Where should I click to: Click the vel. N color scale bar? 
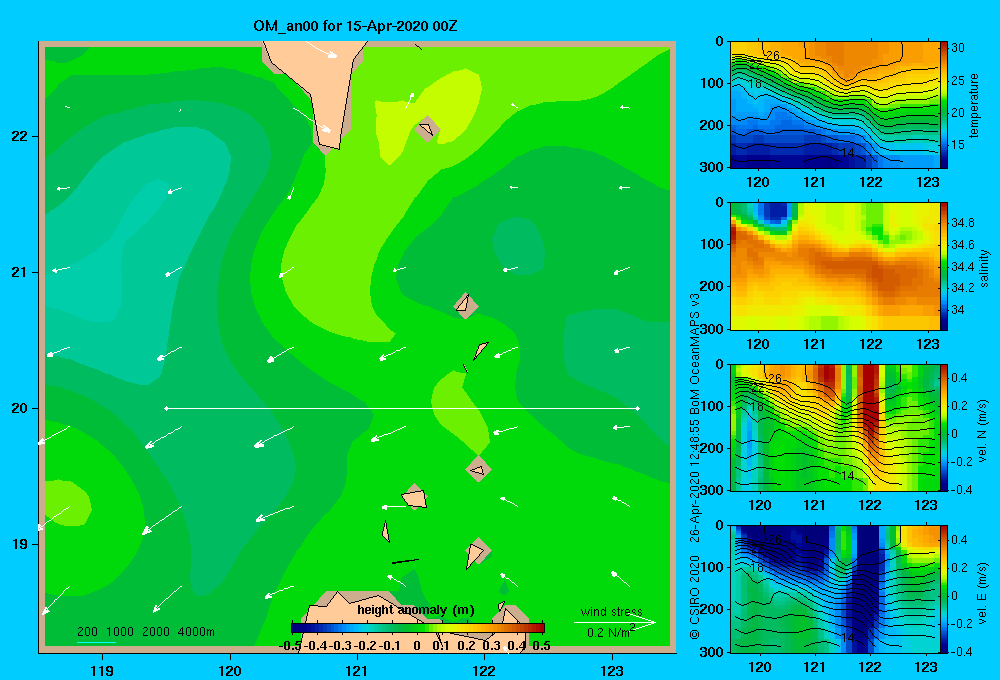(x=944, y=427)
